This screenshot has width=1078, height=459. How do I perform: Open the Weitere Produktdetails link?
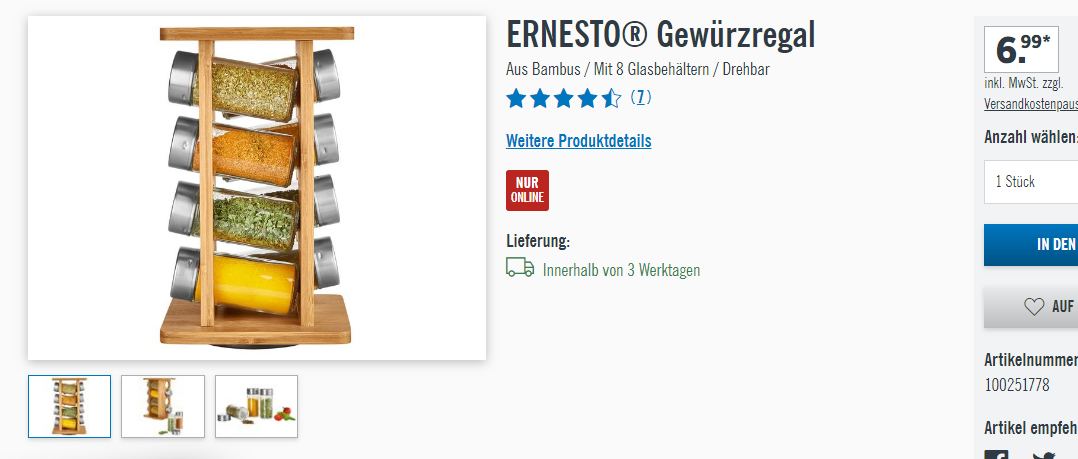[578, 141]
